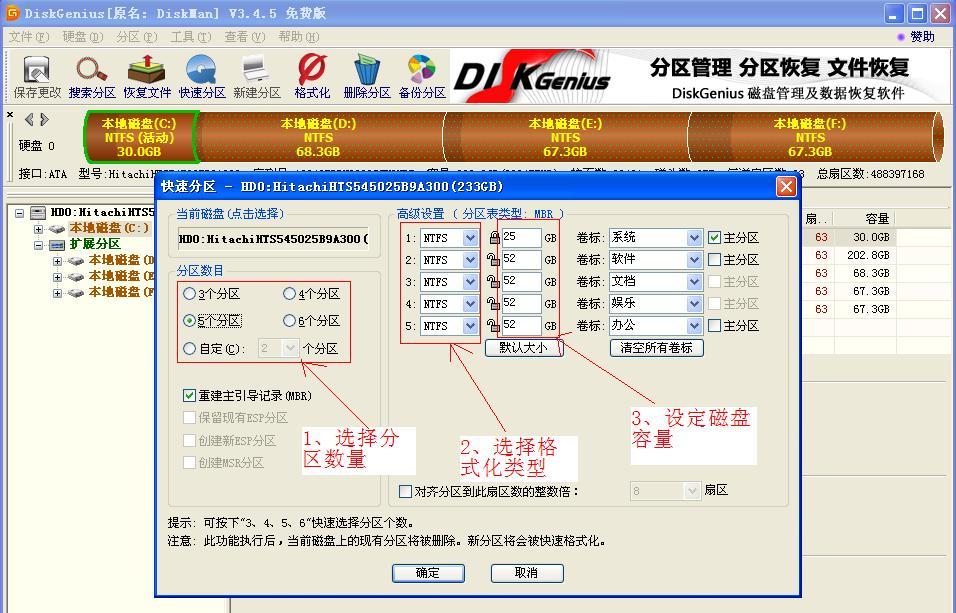Open the 备份分区 backup partition tool
Image resolution: width=956 pixels, height=613 pixels.
[421, 76]
